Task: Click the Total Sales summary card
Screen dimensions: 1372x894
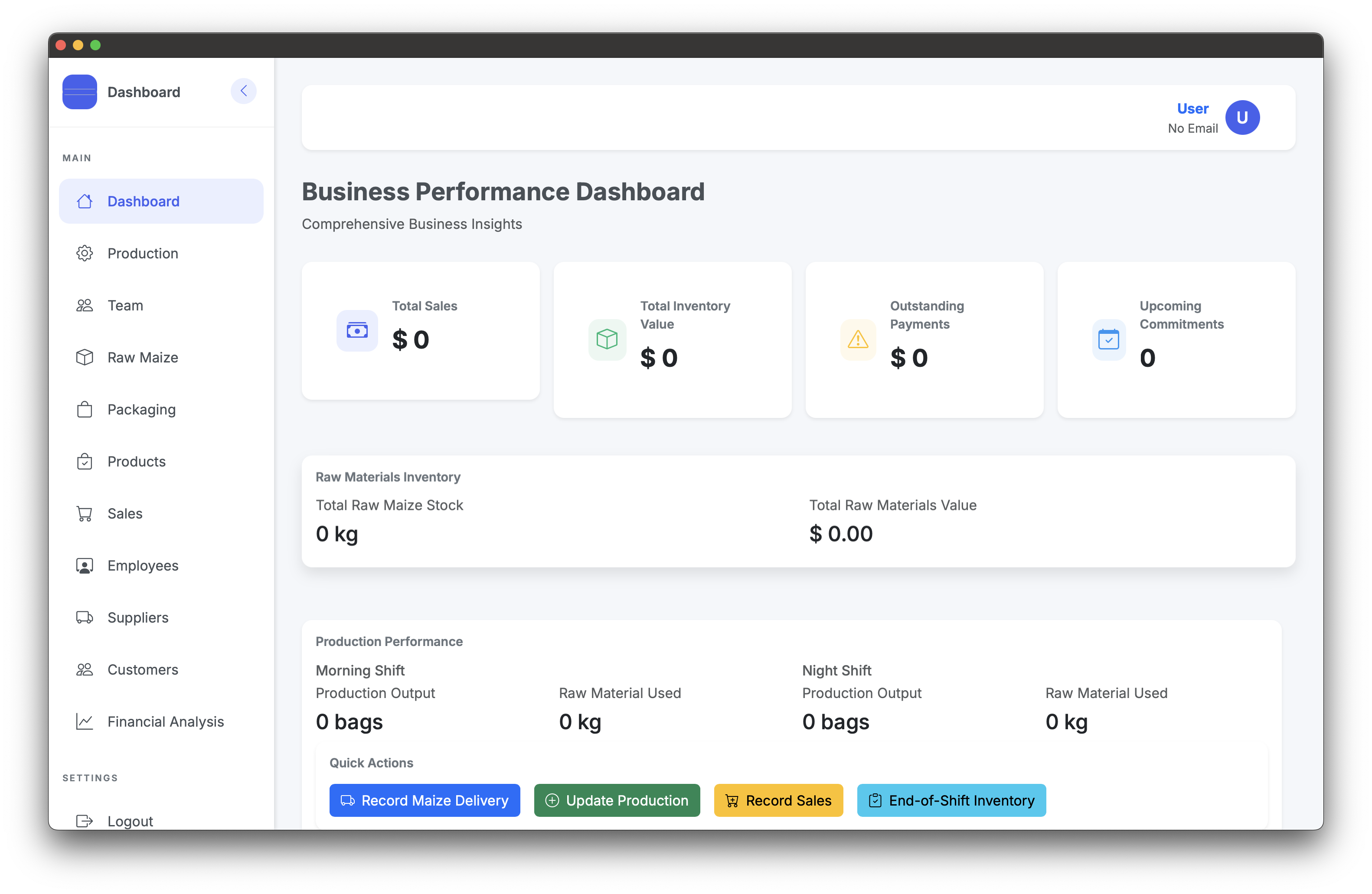Action: coord(420,331)
